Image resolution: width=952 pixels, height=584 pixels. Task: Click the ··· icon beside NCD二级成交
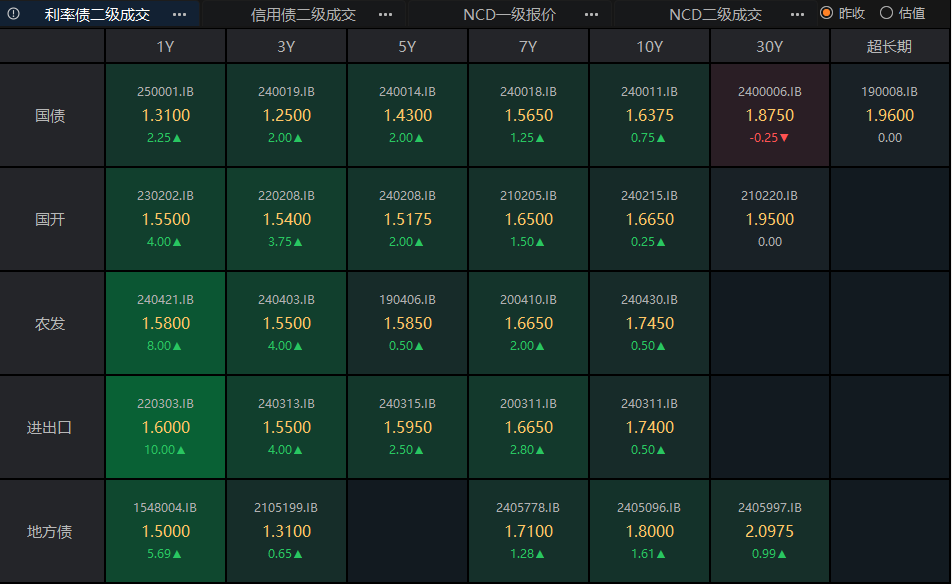point(797,14)
